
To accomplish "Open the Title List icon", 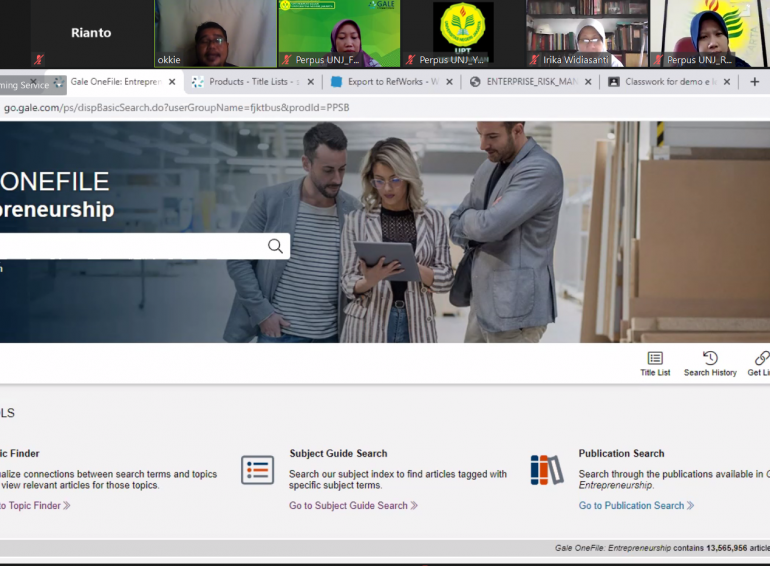I will point(655,358).
